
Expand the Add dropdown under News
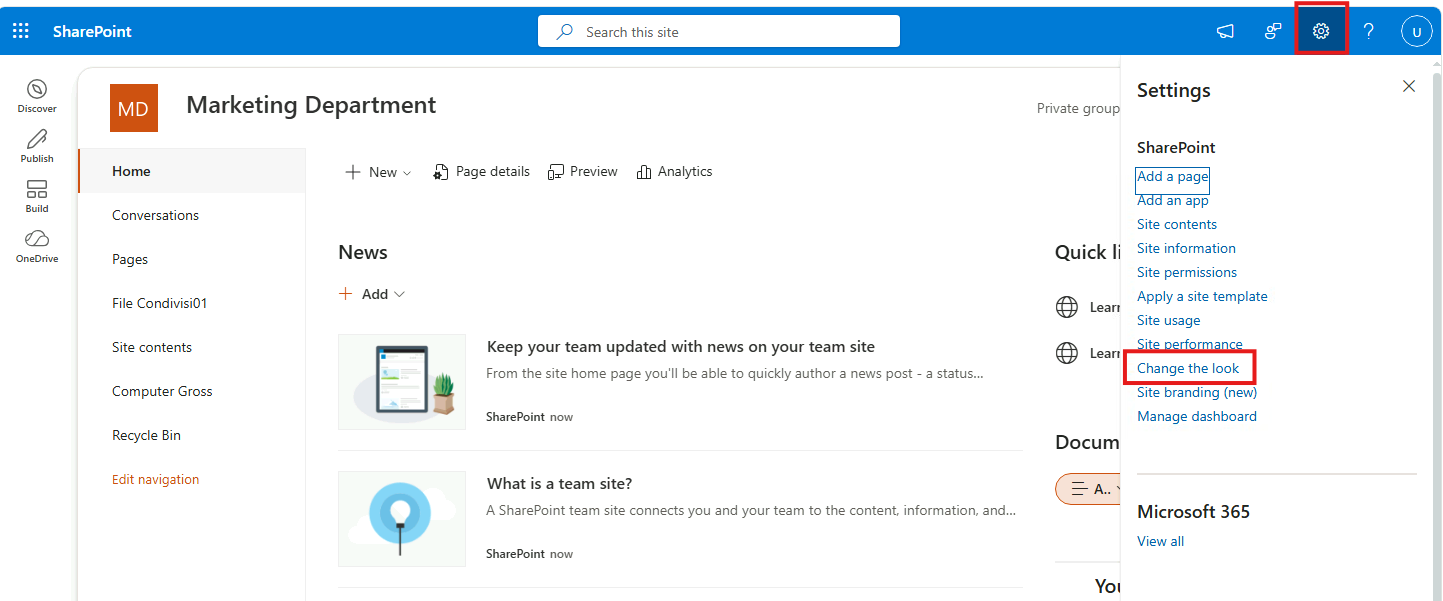pyautogui.click(x=372, y=294)
